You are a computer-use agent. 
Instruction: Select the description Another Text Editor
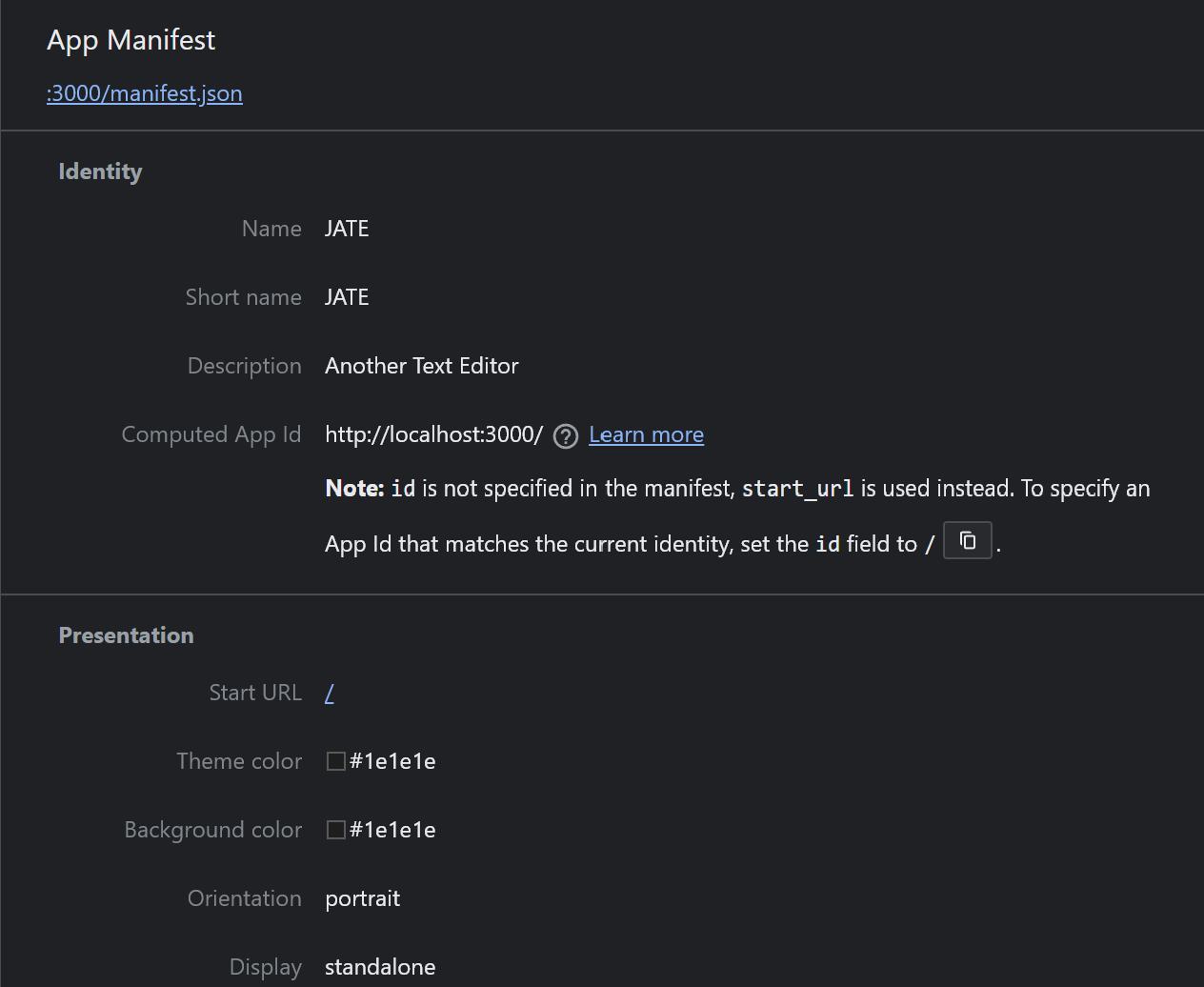point(422,366)
